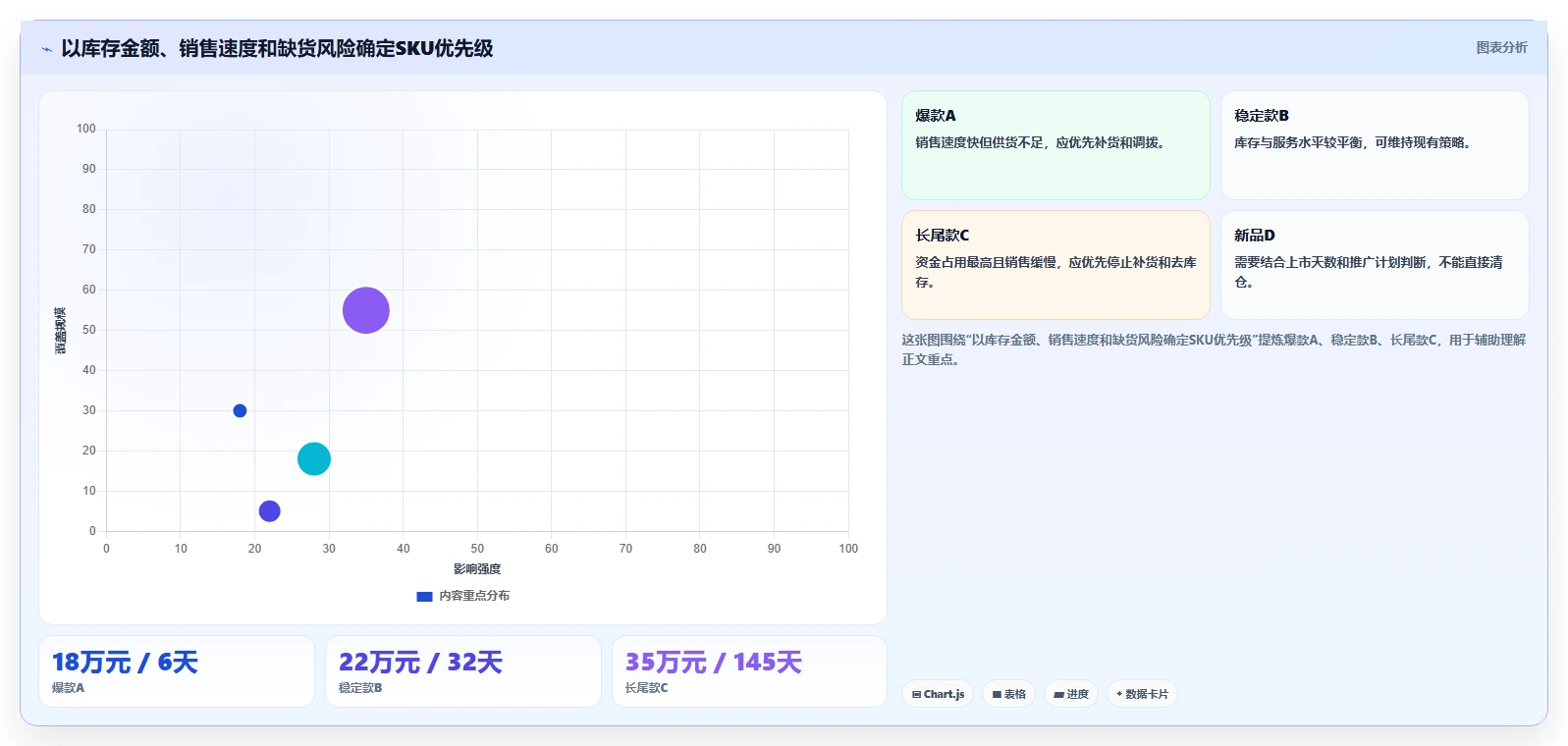Select the 18万元 / 6天 metric card
The width and height of the screenshot is (1568, 746).
(x=177, y=671)
